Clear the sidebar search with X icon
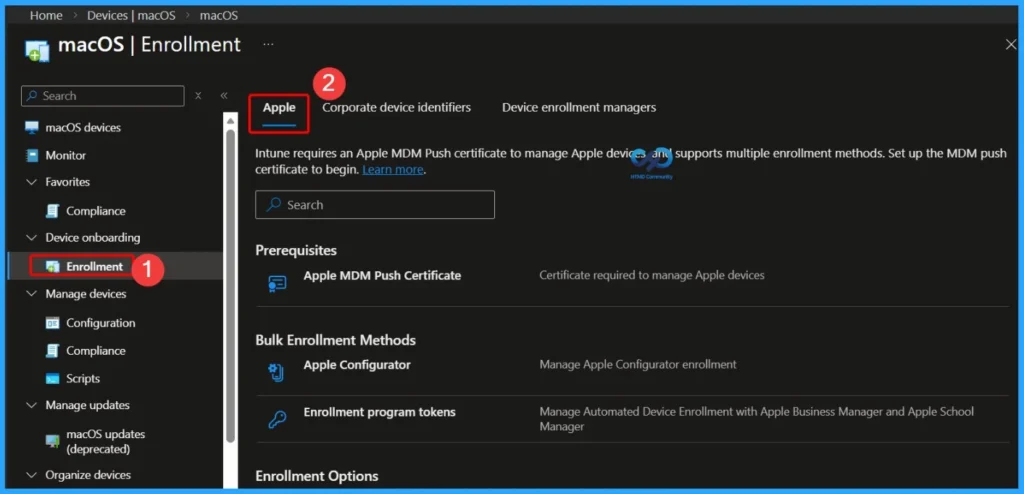 (x=198, y=95)
